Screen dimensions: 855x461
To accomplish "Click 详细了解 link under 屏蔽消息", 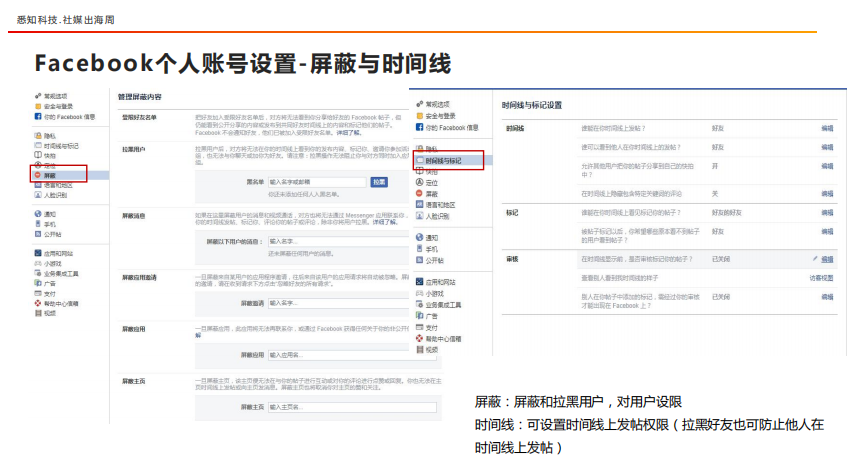I will (x=385, y=222).
